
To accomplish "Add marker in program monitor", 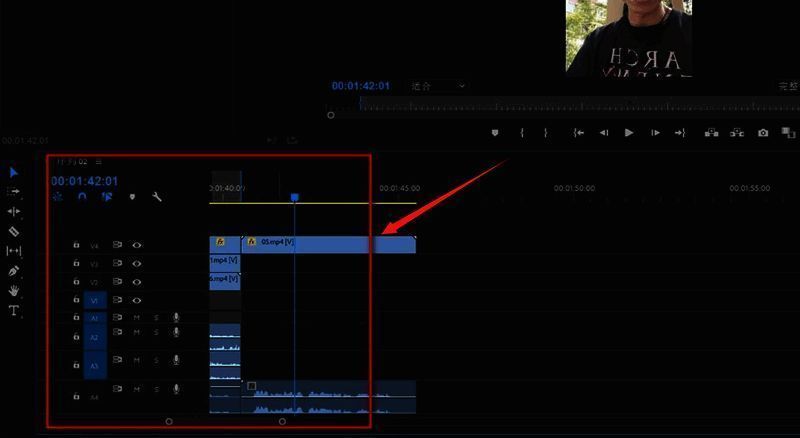I will pos(494,133).
